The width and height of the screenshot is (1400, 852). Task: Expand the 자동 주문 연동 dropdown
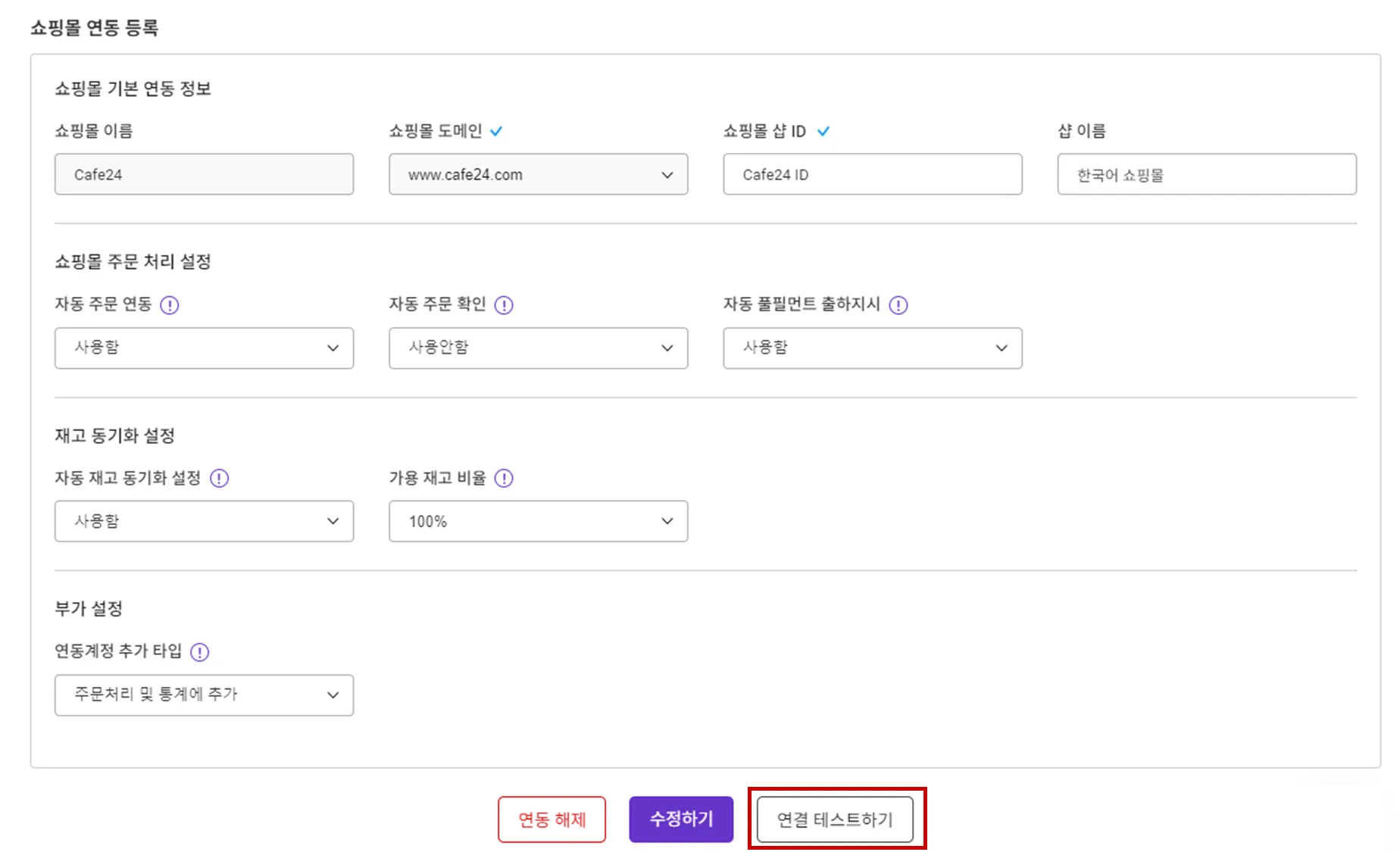coord(204,348)
